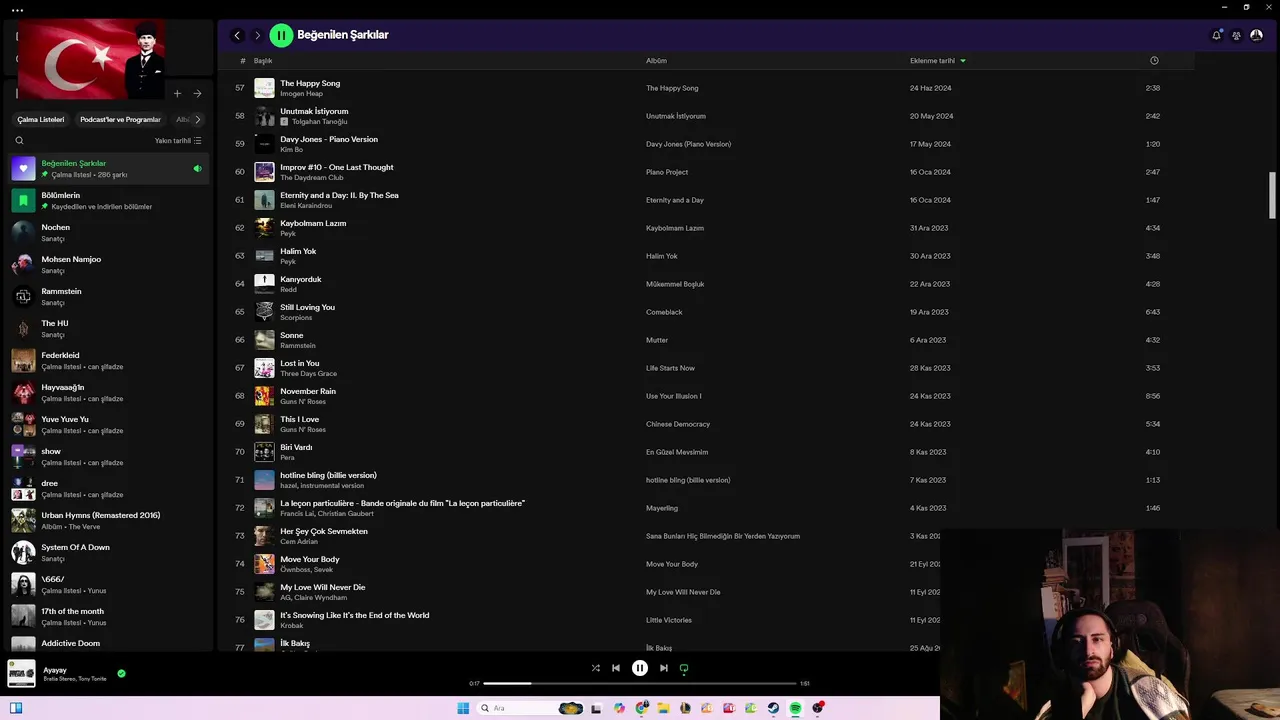Select the track Kaybolmam Lazım
1280x720 pixels.
point(313,223)
